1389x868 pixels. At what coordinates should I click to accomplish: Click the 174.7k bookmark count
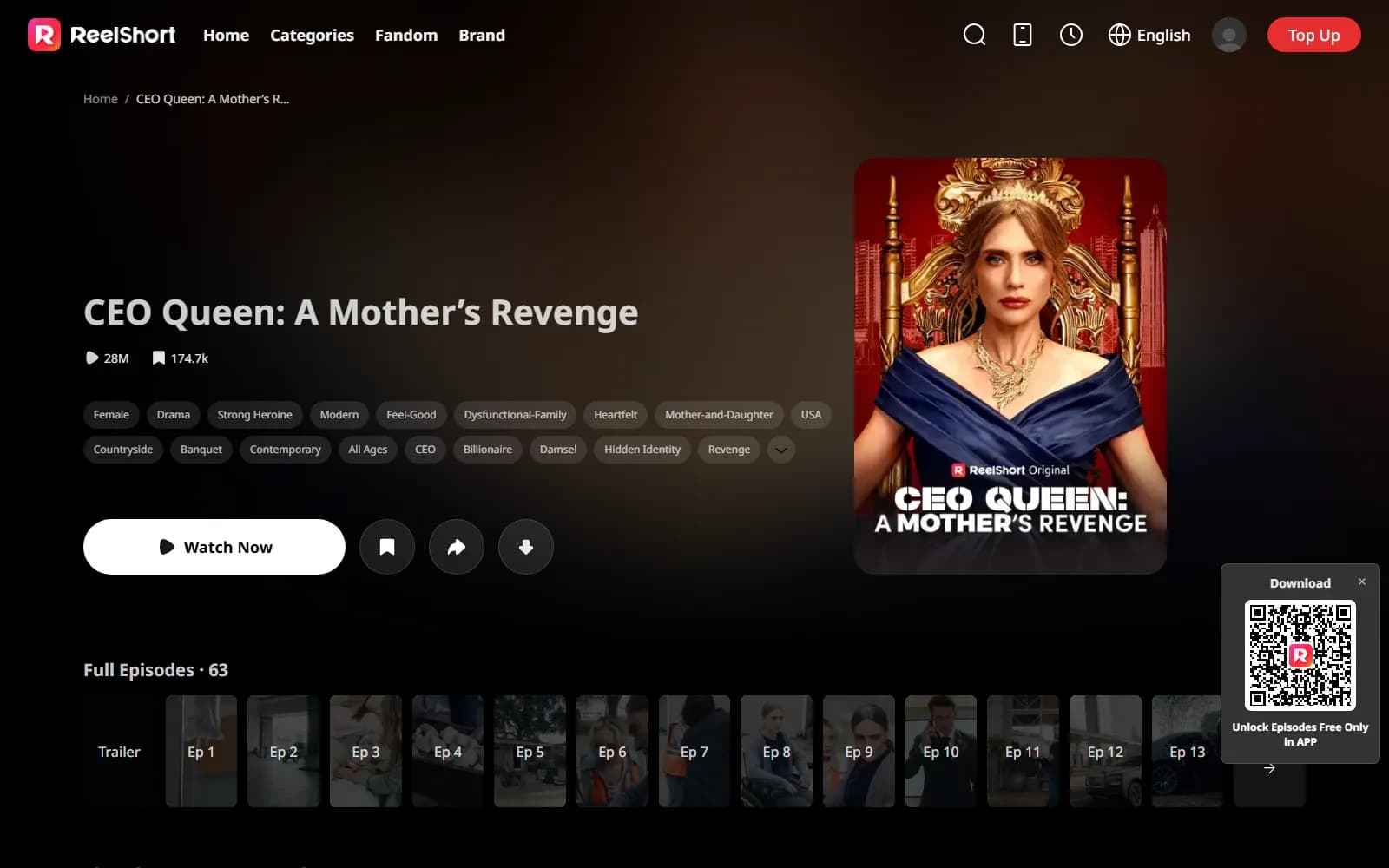coord(181,358)
